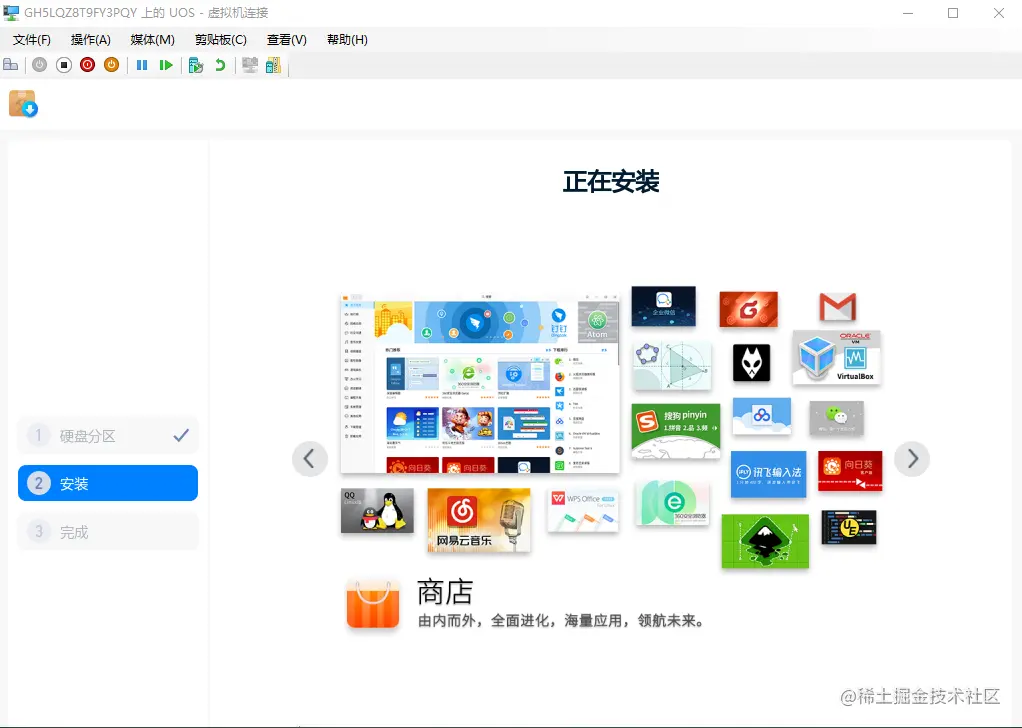Click the grey Start power icon

40,65
